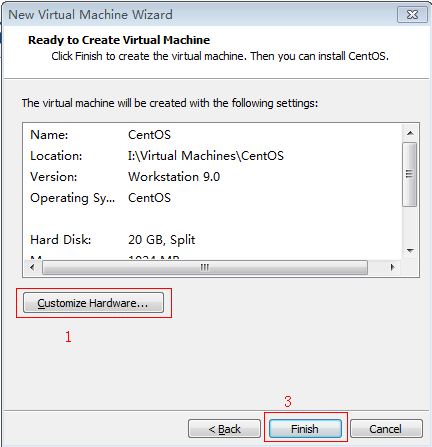Viewport: 432px width, 447px height.
Task: Select the location 'I:\Virtual Machines\CentOS'
Action: pos(206,156)
